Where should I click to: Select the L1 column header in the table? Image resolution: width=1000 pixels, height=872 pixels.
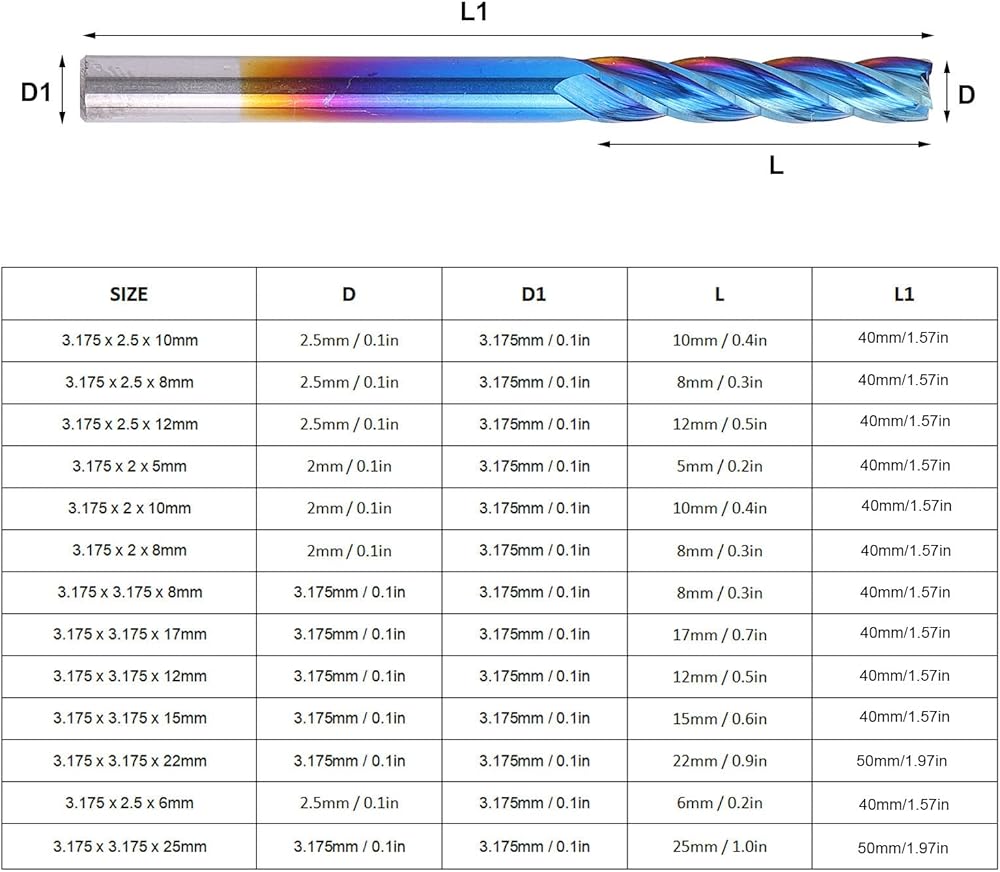point(904,294)
